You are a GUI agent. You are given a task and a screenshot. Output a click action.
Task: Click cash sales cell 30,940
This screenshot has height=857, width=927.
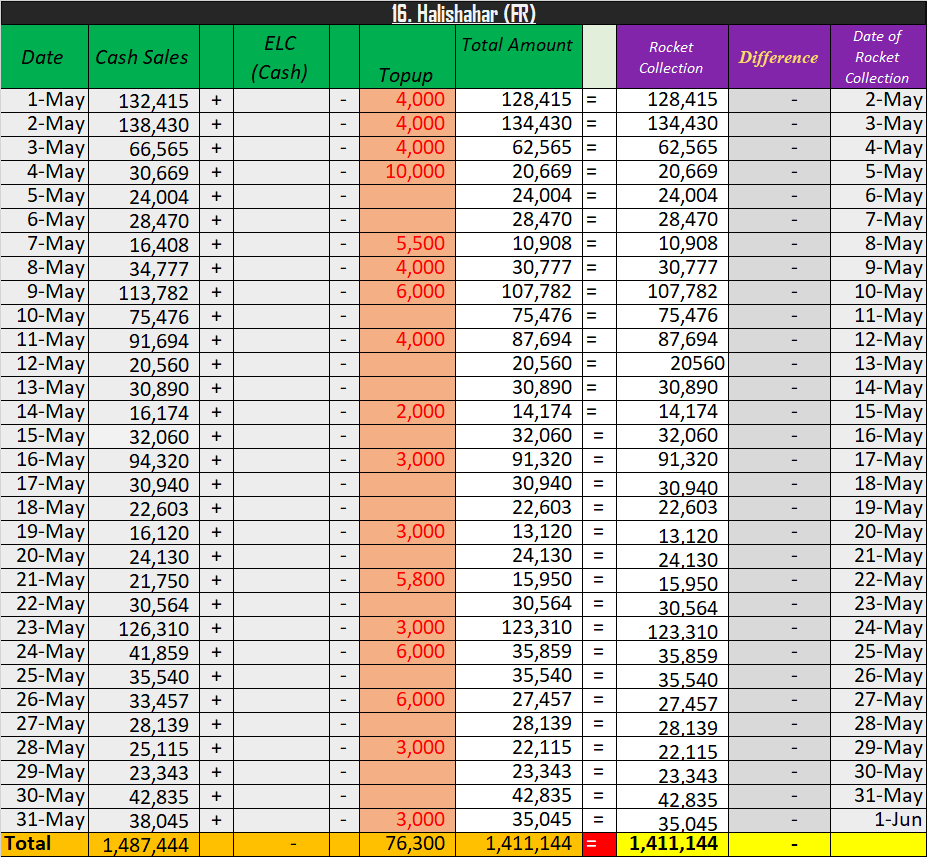click(x=144, y=485)
